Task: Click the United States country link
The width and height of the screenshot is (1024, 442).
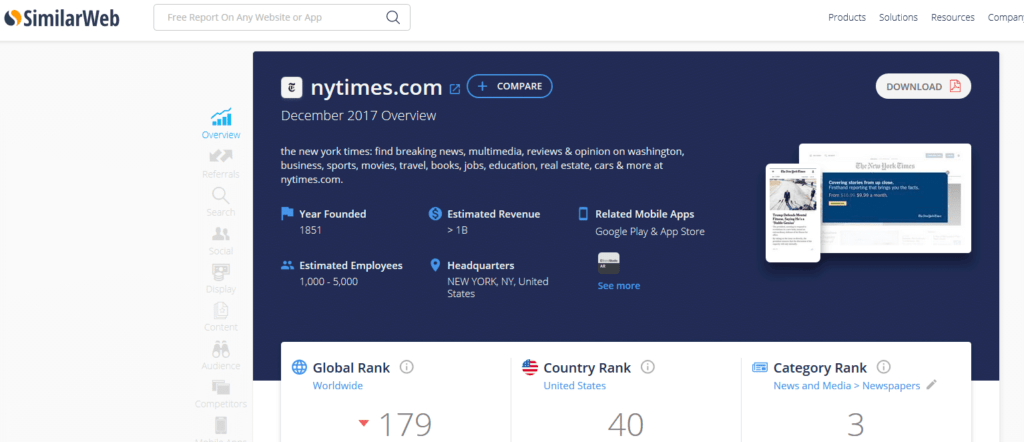Action: point(575,385)
